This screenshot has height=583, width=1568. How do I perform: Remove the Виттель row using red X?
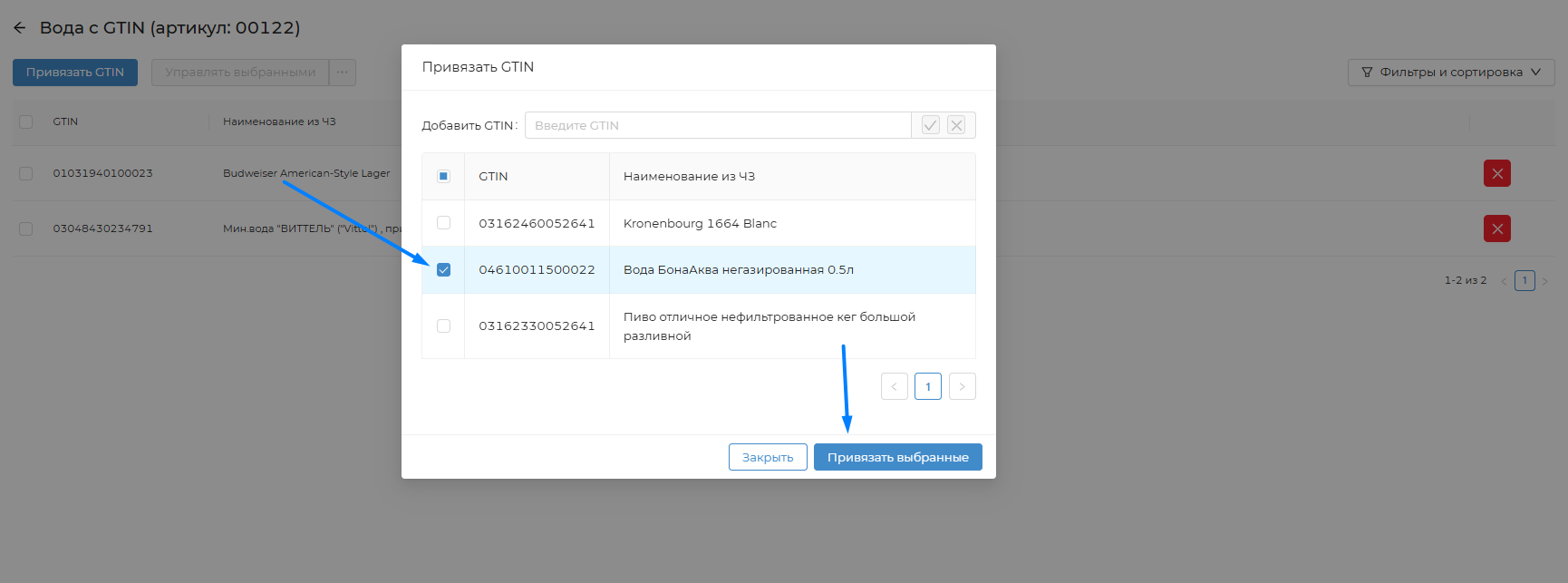pyautogui.click(x=1496, y=228)
